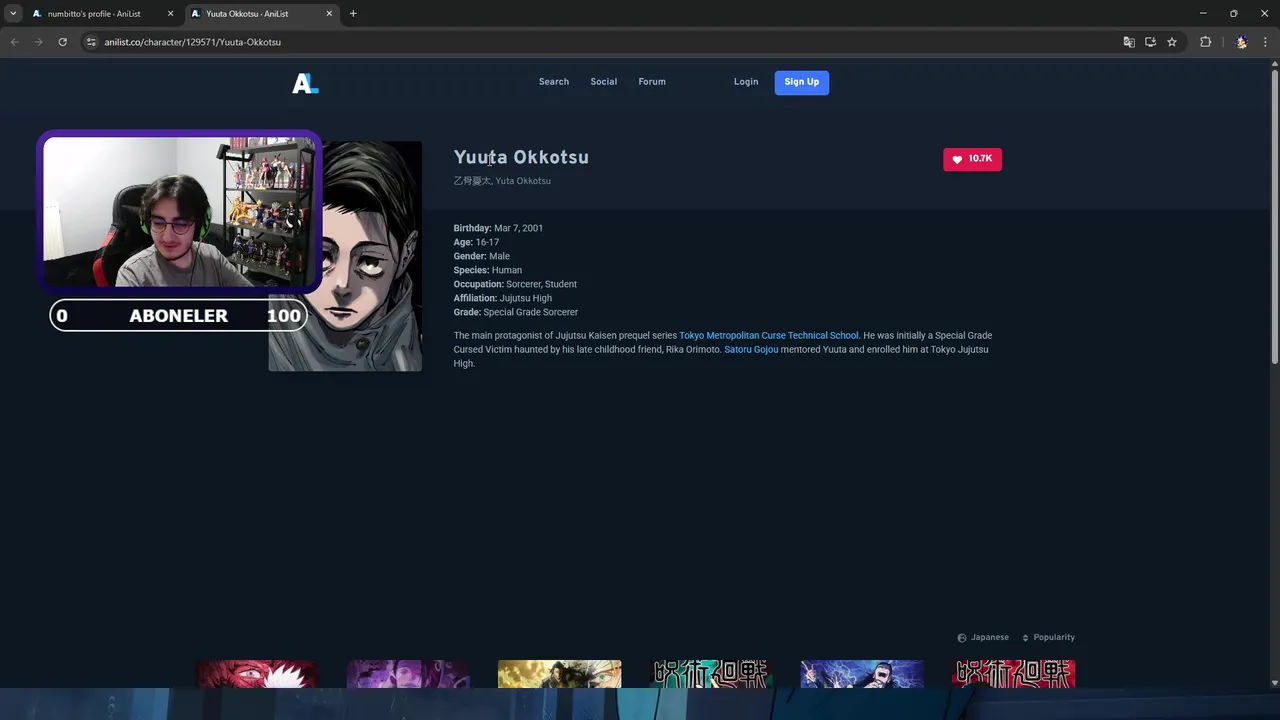1280x720 pixels.
Task: Close the numbitto's profile tab
Action: [171, 14]
